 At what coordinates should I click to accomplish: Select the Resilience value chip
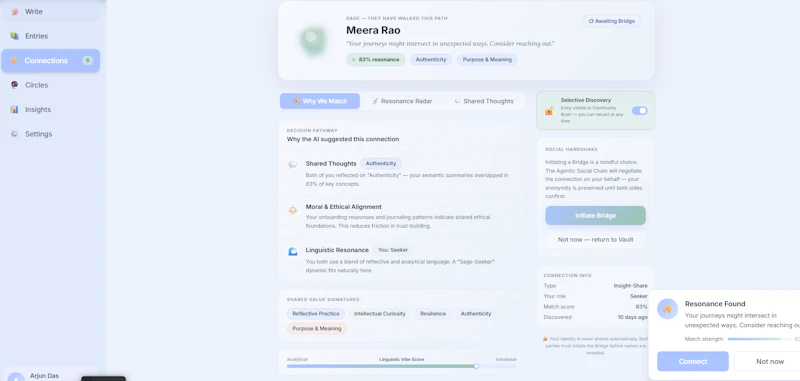click(x=433, y=314)
